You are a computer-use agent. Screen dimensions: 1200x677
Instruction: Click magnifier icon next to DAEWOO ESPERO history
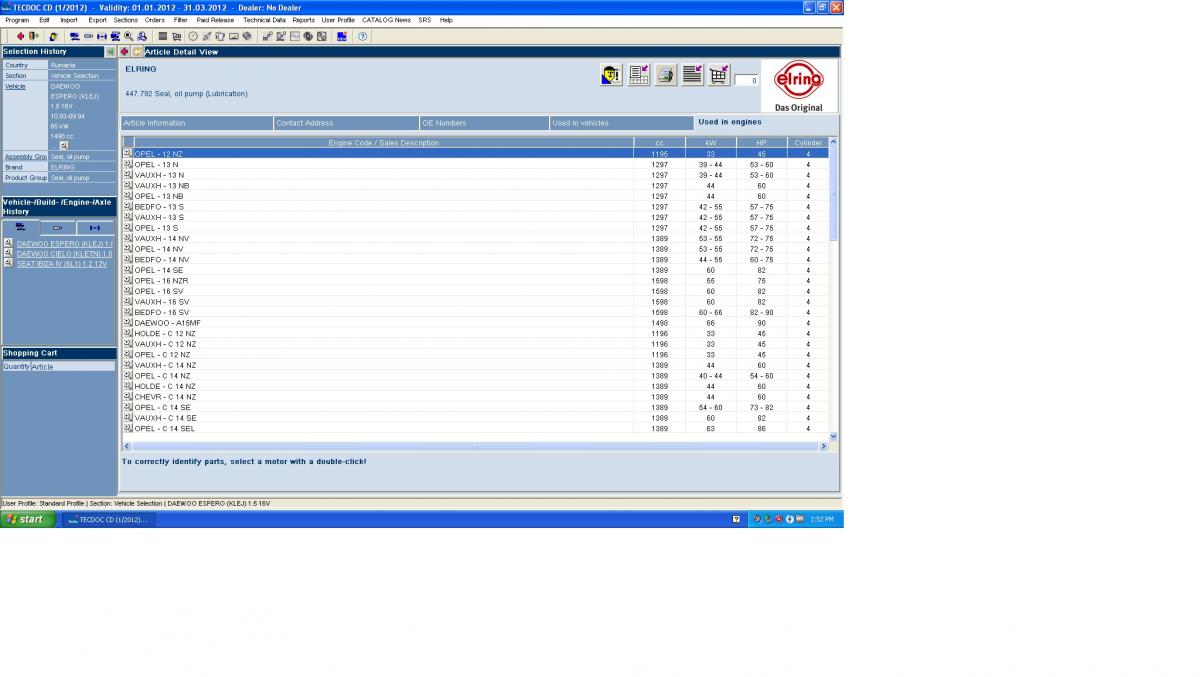pyautogui.click(x=8, y=243)
